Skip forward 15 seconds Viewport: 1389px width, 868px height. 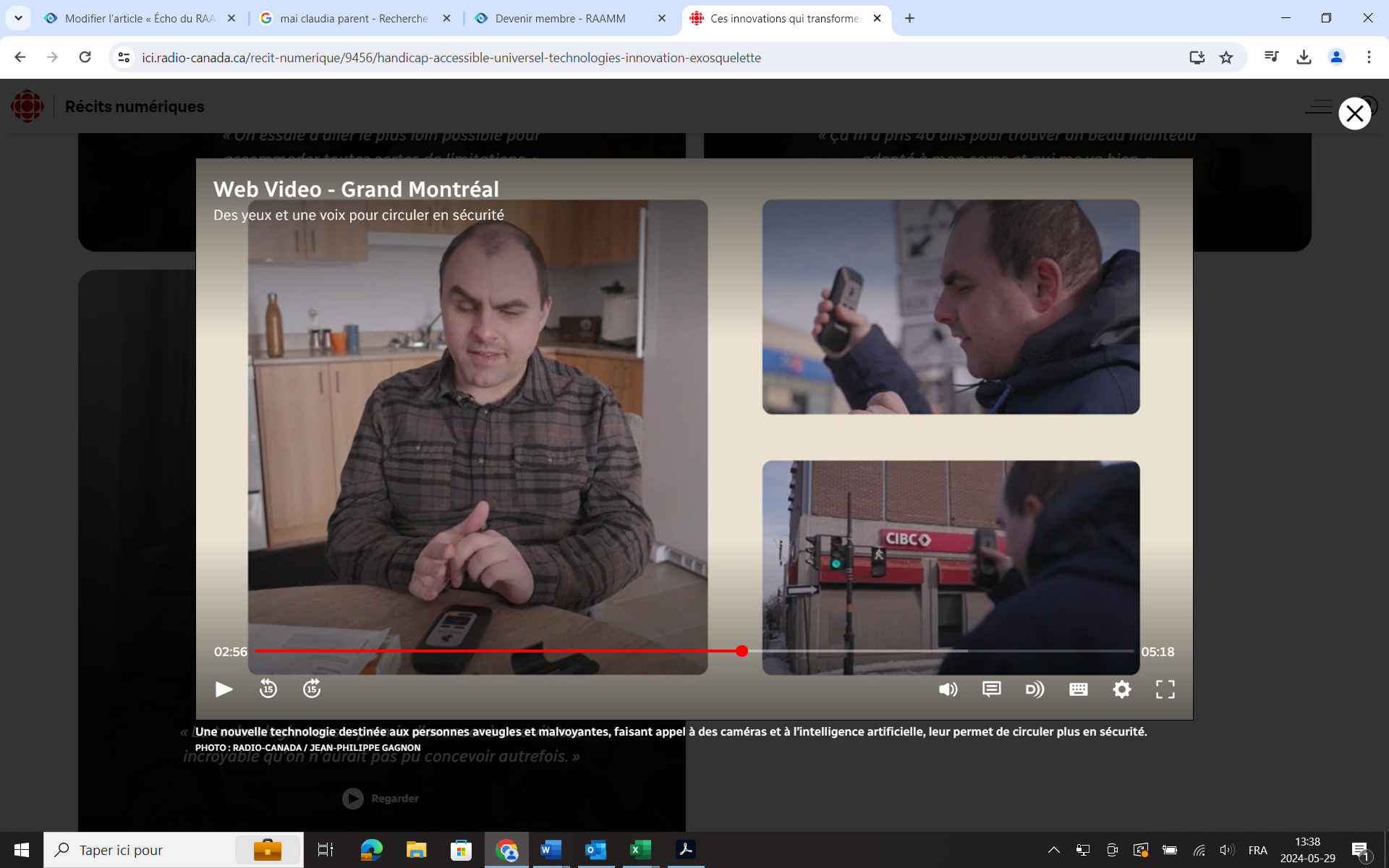(312, 689)
